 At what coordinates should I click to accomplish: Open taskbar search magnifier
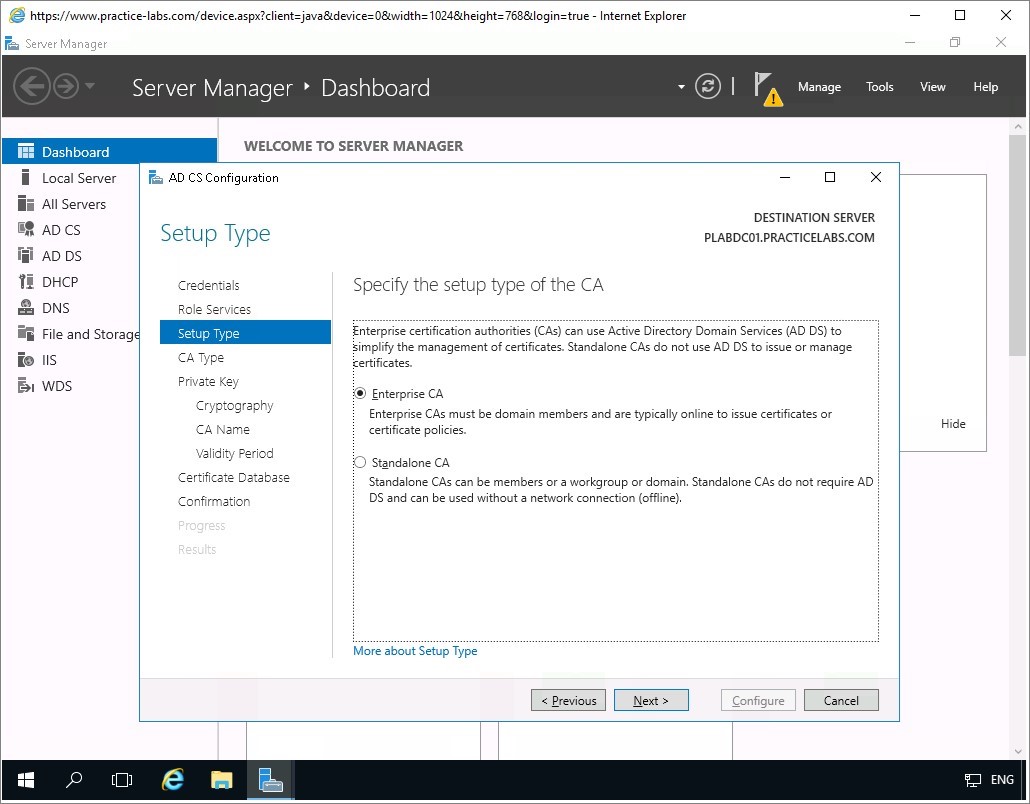(74, 780)
